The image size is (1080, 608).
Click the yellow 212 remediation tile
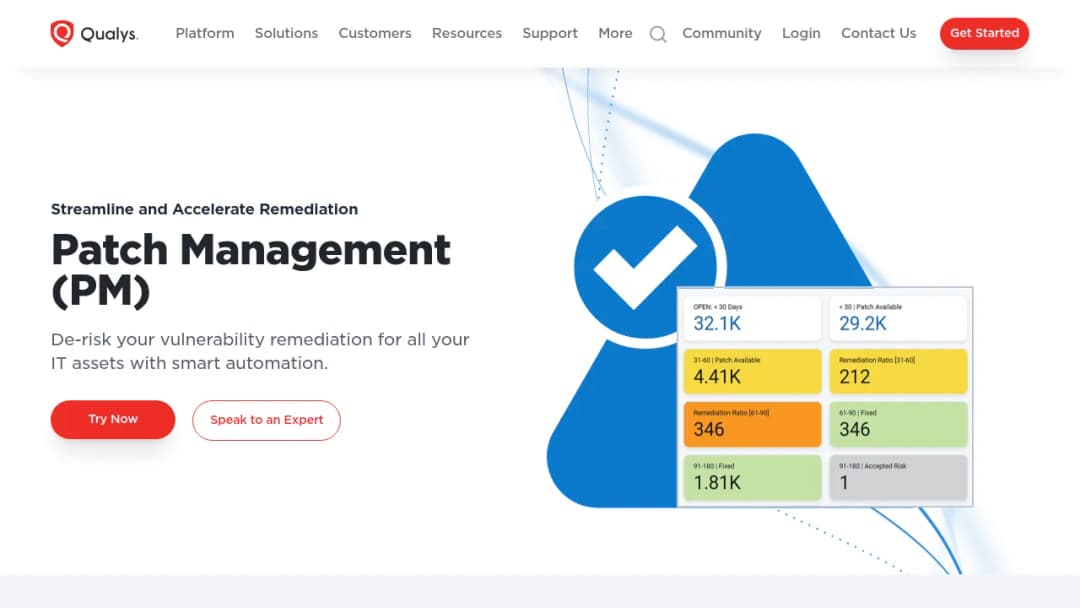coord(898,371)
